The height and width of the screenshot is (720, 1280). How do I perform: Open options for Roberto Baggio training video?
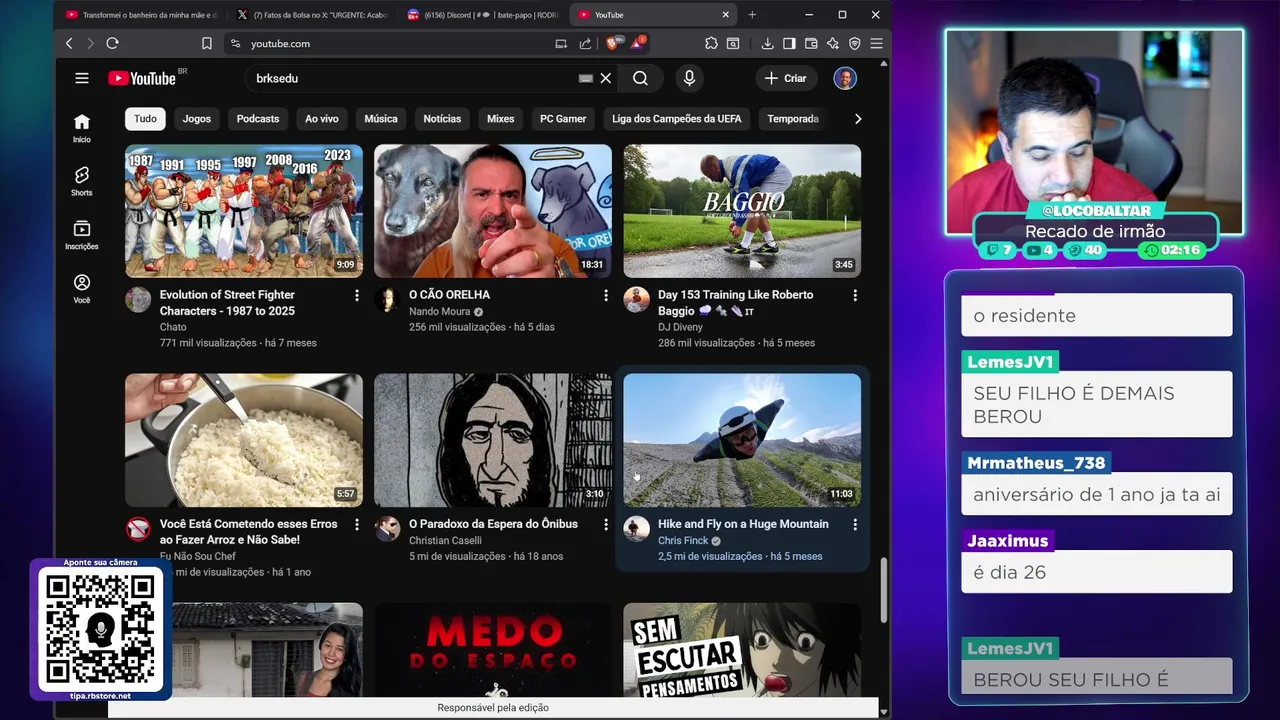[854, 295]
